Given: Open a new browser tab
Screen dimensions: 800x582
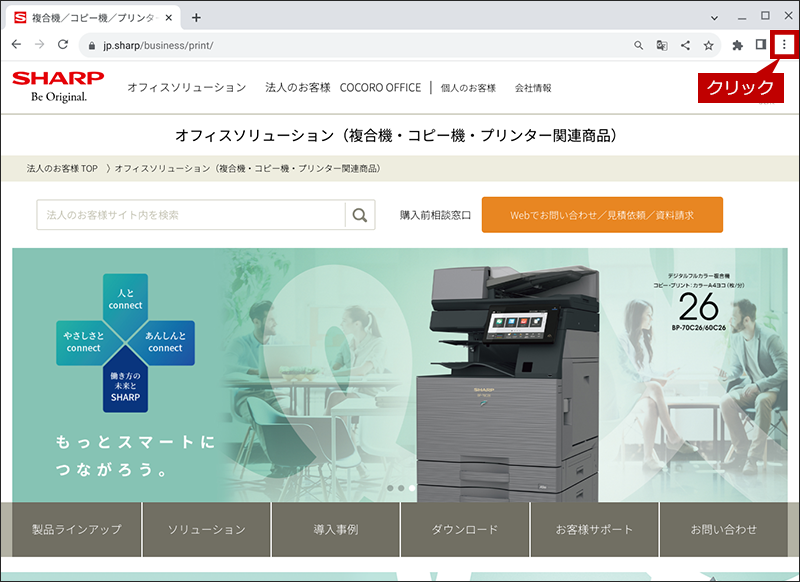Looking at the screenshot, I should pyautogui.click(x=196, y=18).
